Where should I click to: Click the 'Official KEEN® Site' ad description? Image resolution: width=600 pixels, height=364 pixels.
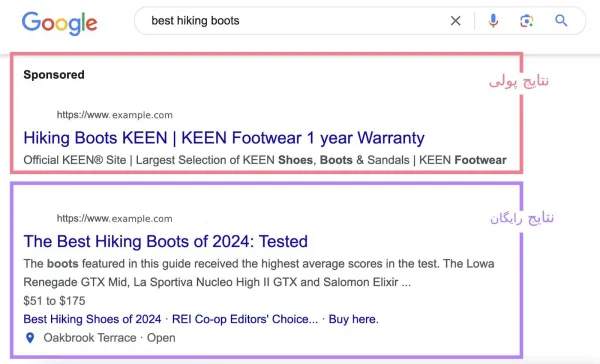pyautogui.click(x=75, y=160)
